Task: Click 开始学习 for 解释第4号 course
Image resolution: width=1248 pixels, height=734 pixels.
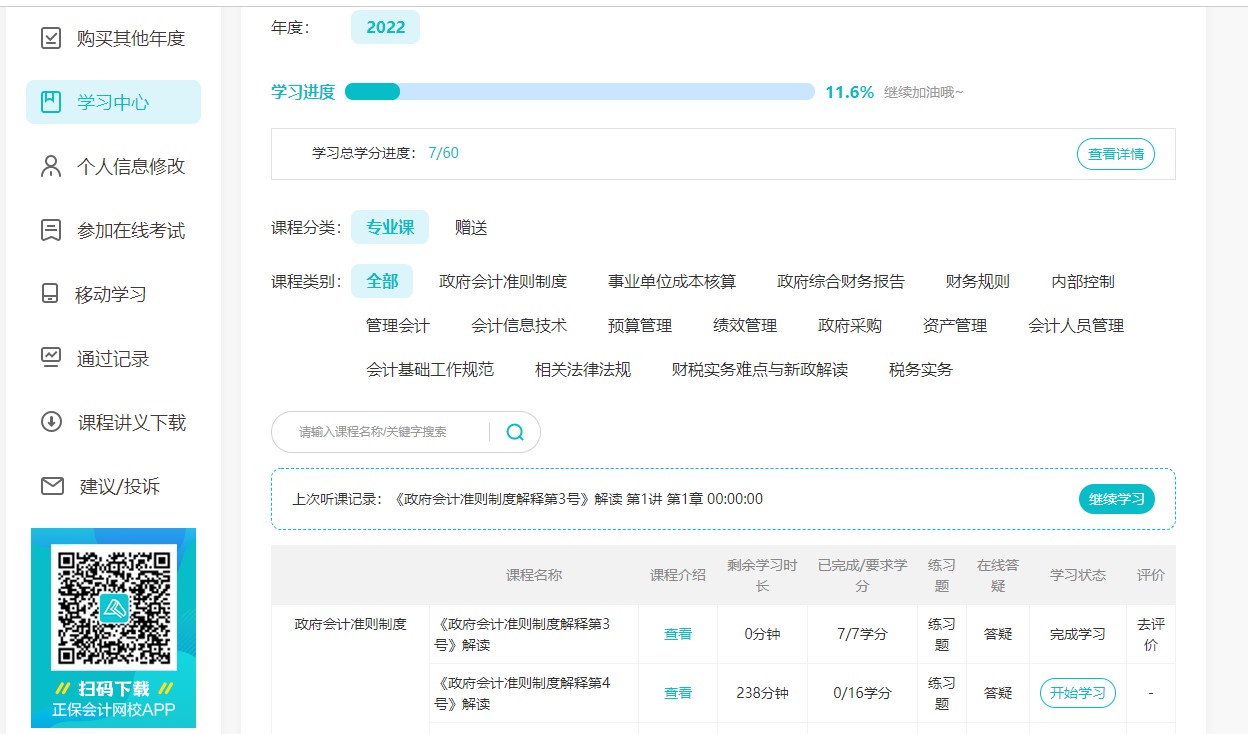Action: pyautogui.click(x=1076, y=692)
